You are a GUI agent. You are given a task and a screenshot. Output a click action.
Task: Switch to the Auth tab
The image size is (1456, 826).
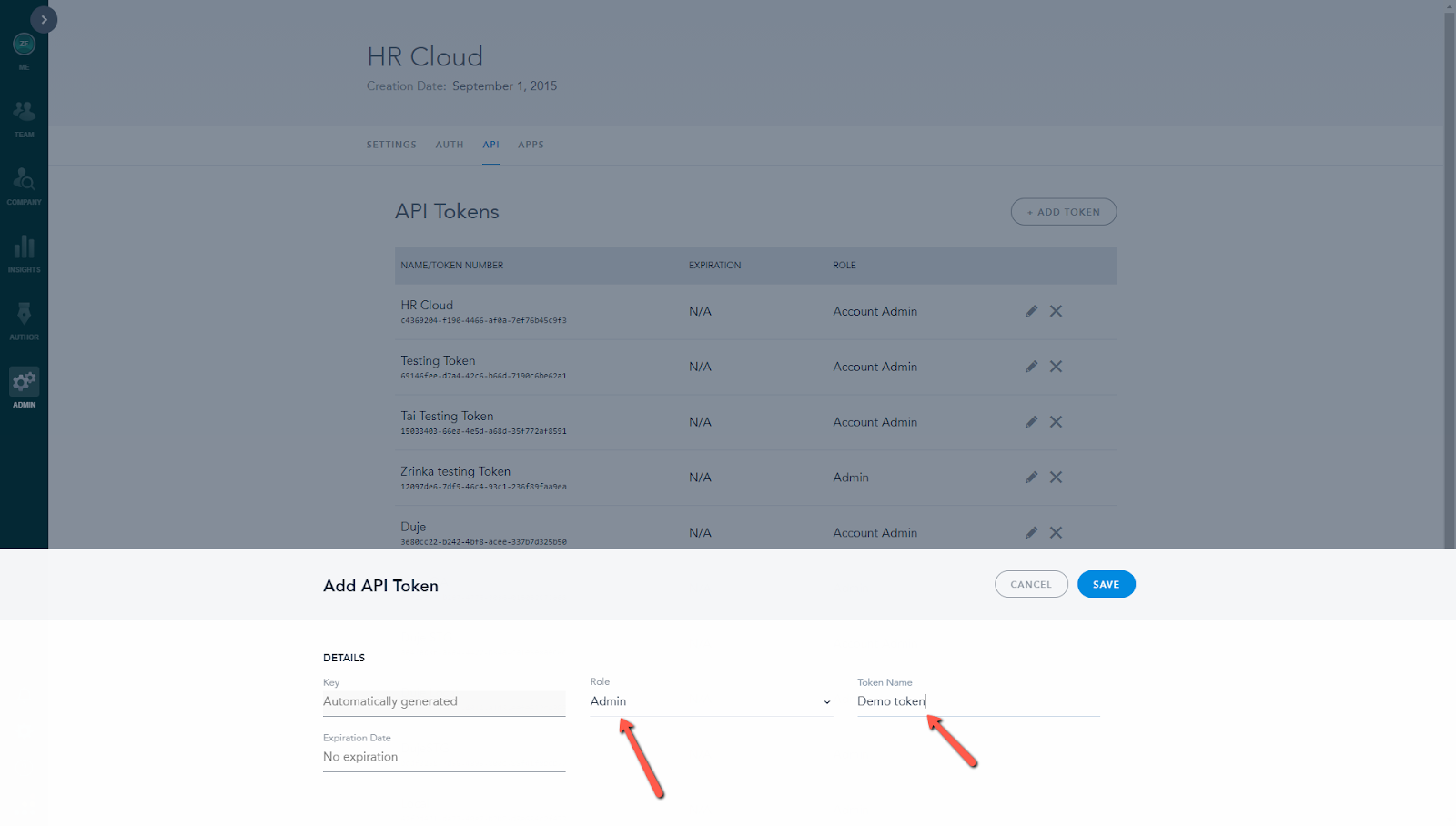(x=450, y=145)
